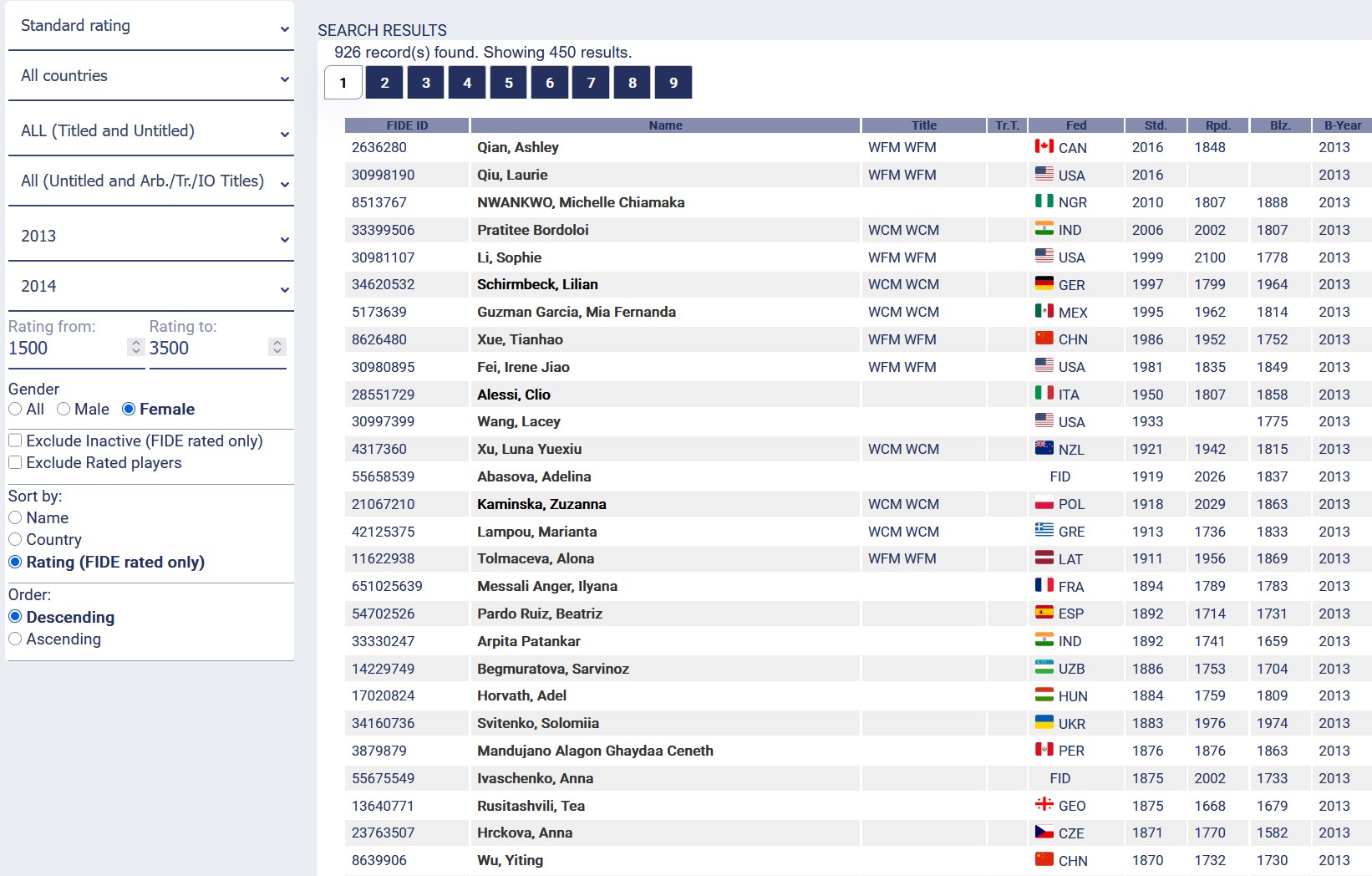Viewport: 1372px width, 876px height.
Task: Open the Standard rating dropdown
Action: click(x=150, y=27)
